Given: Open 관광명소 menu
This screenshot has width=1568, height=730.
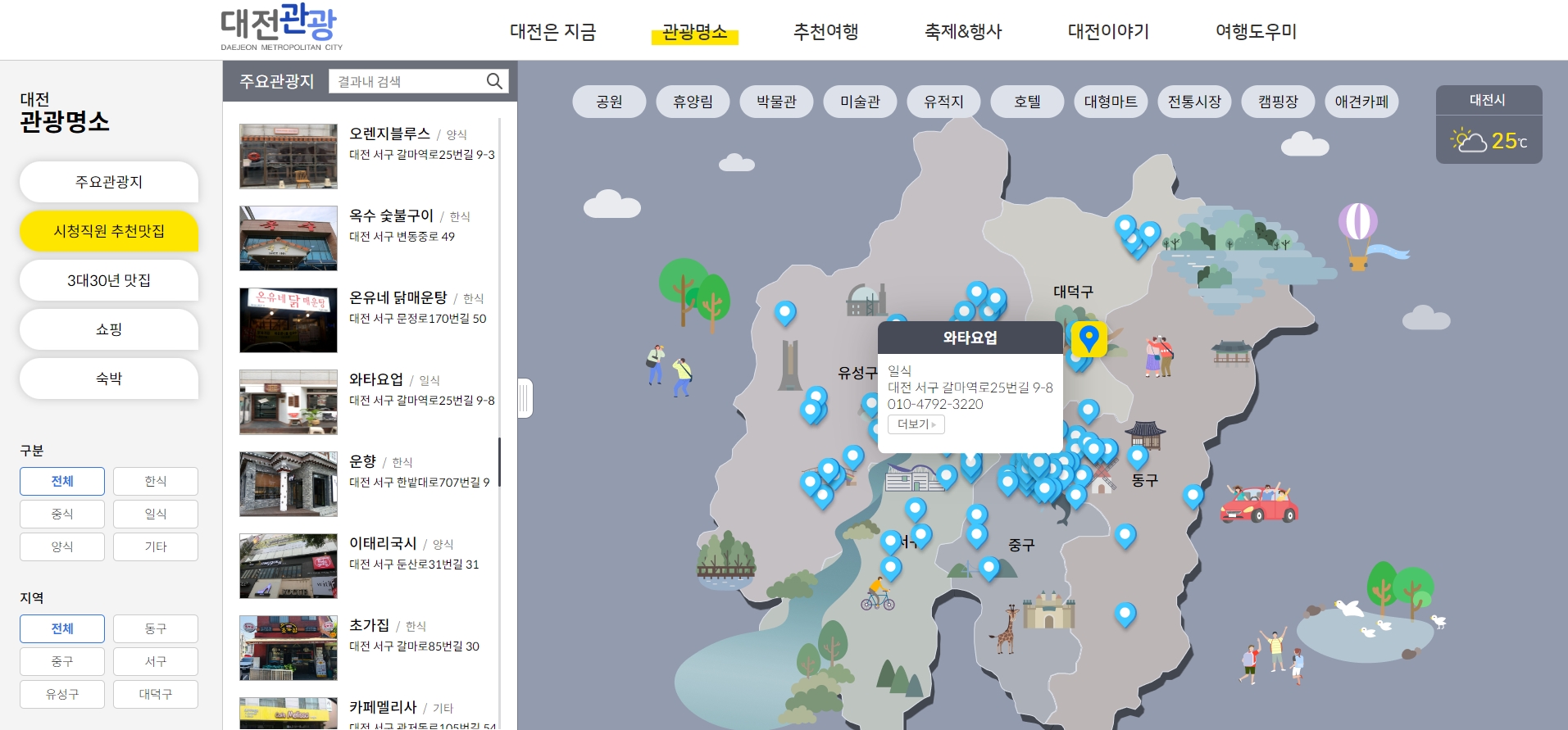Looking at the screenshot, I should 695,31.
